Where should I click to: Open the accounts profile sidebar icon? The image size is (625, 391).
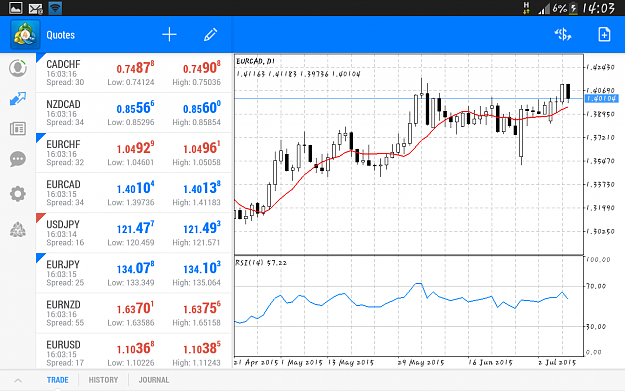tap(18, 68)
